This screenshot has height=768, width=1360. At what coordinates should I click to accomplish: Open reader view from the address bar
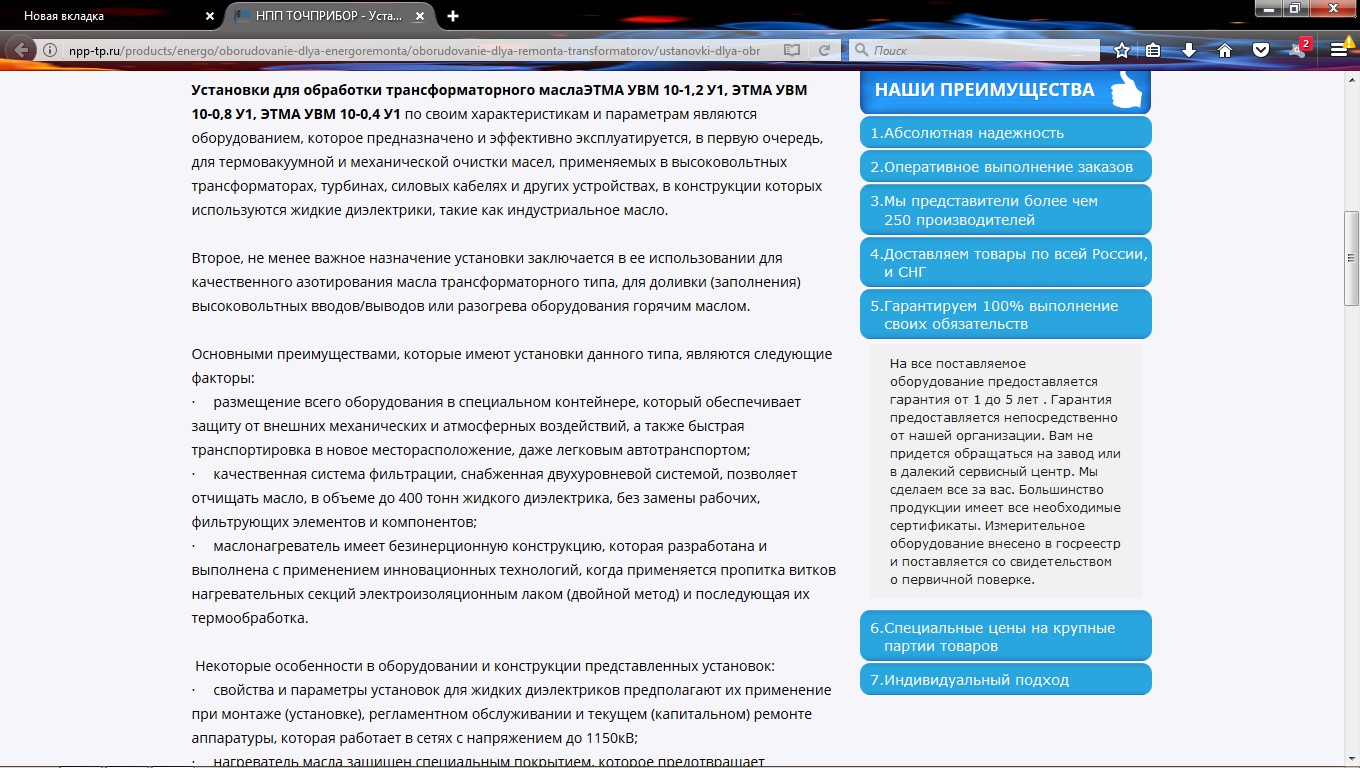click(792, 50)
